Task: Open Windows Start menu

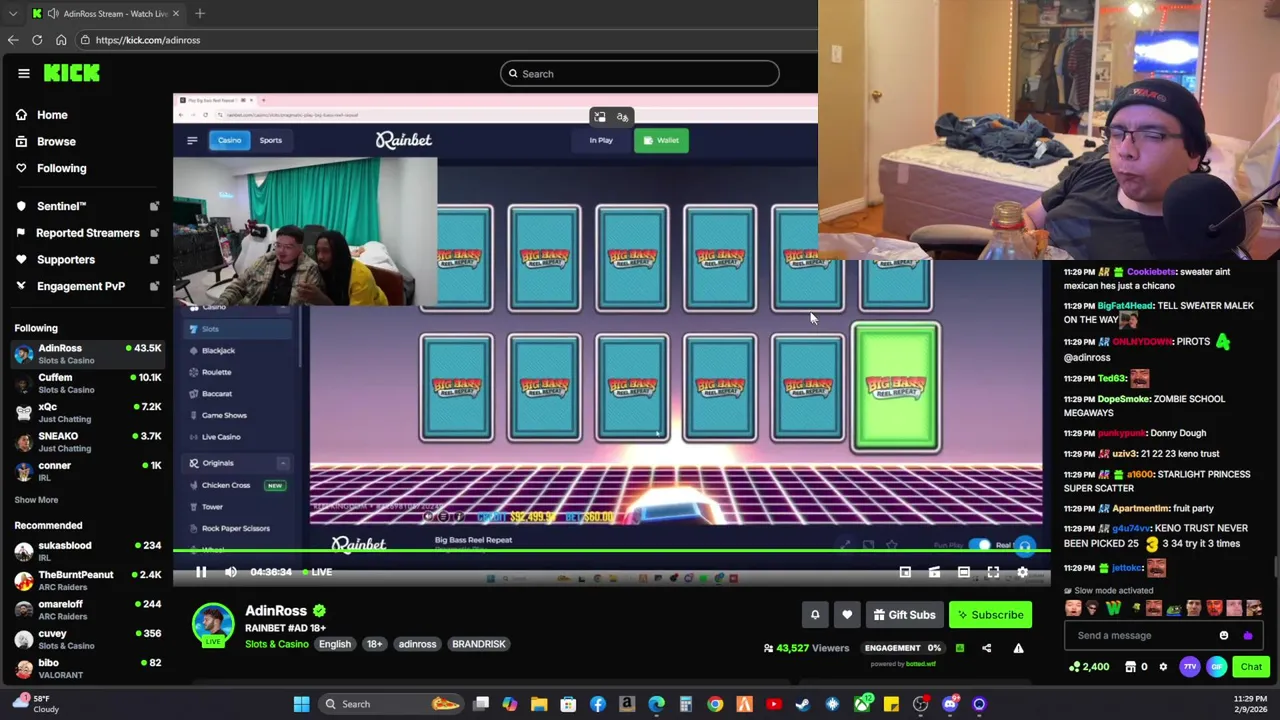Action: coord(301,704)
